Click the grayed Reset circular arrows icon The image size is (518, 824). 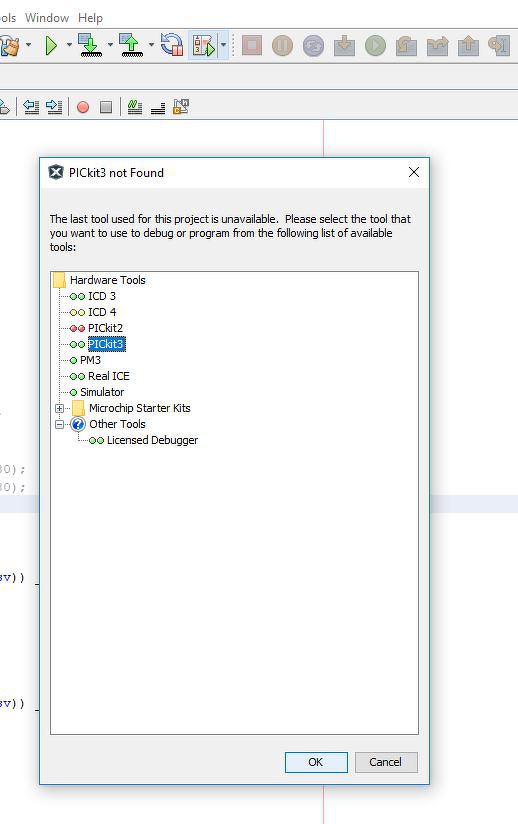click(x=314, y=45)
